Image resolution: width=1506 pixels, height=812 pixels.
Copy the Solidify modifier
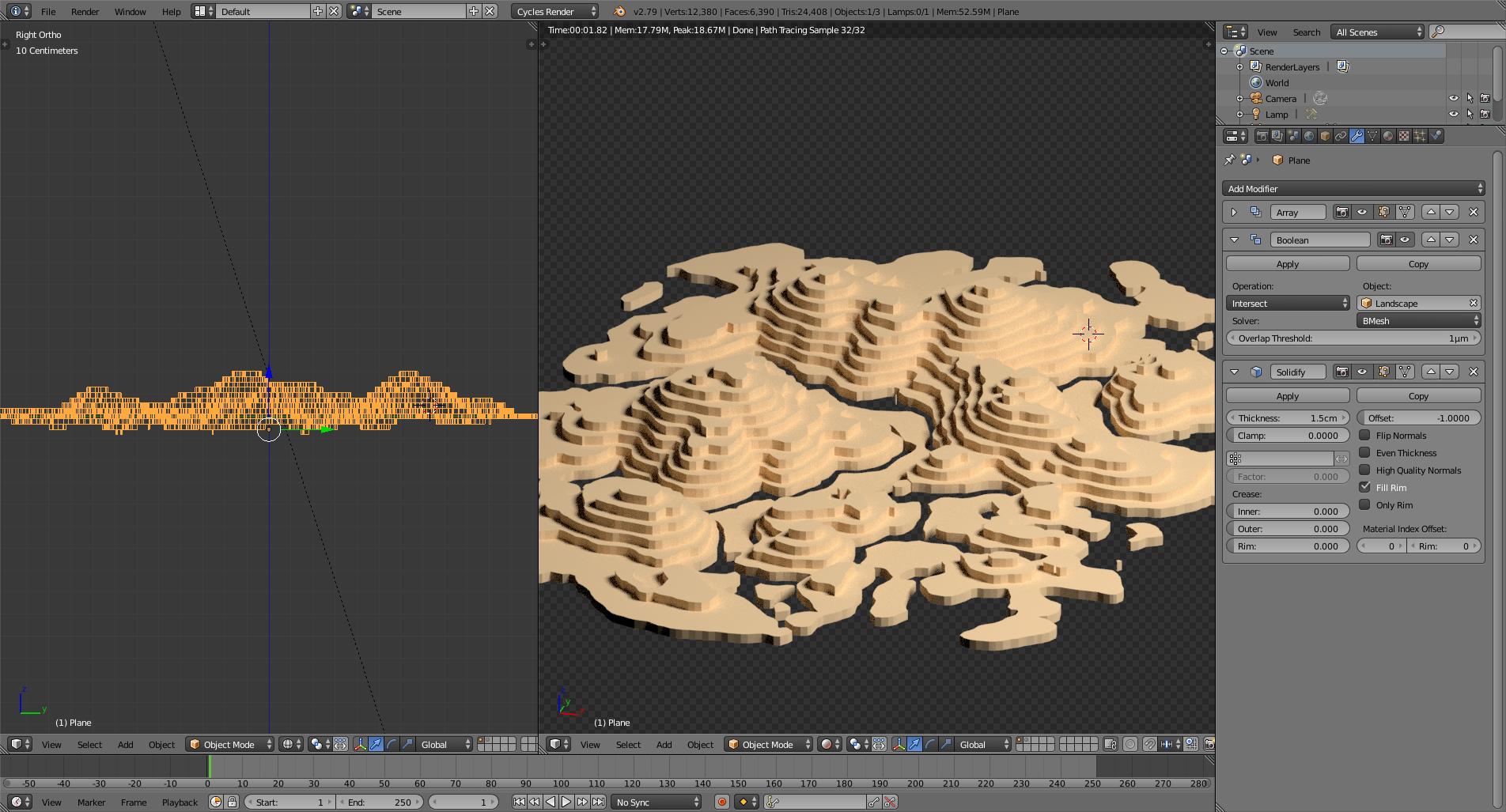pyautogui.click(x=1418, y=395)
